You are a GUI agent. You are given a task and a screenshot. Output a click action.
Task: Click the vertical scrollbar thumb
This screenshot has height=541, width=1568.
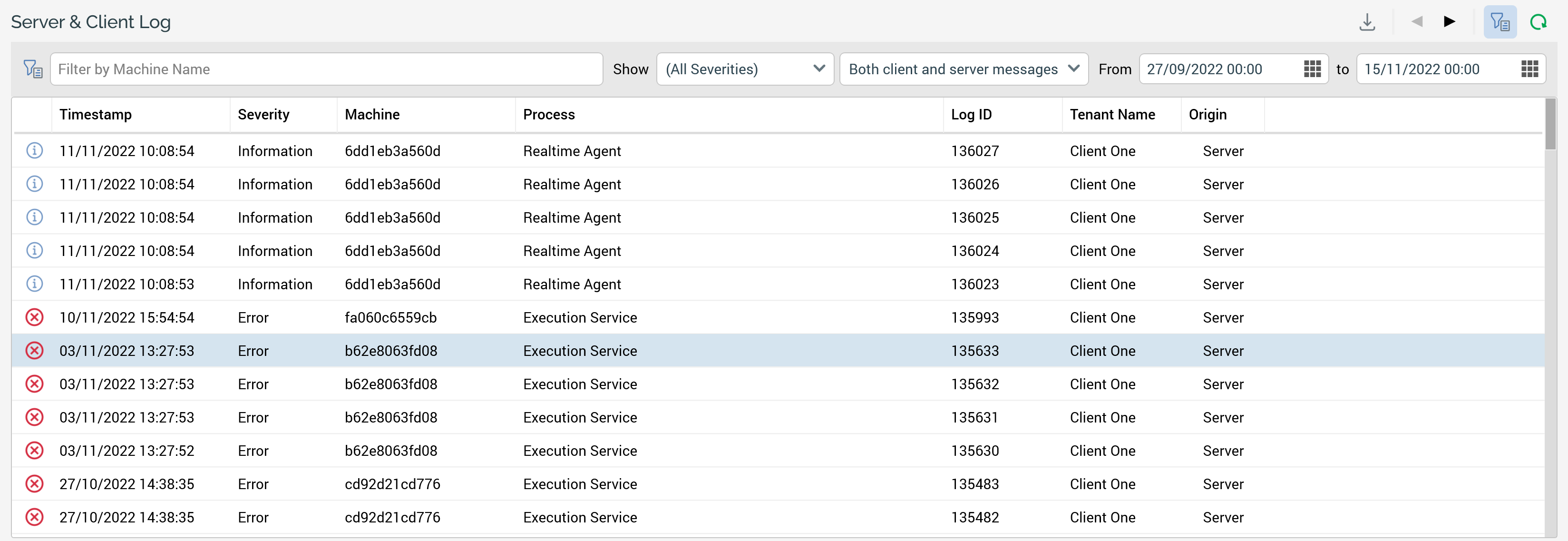click(1550, 125)
